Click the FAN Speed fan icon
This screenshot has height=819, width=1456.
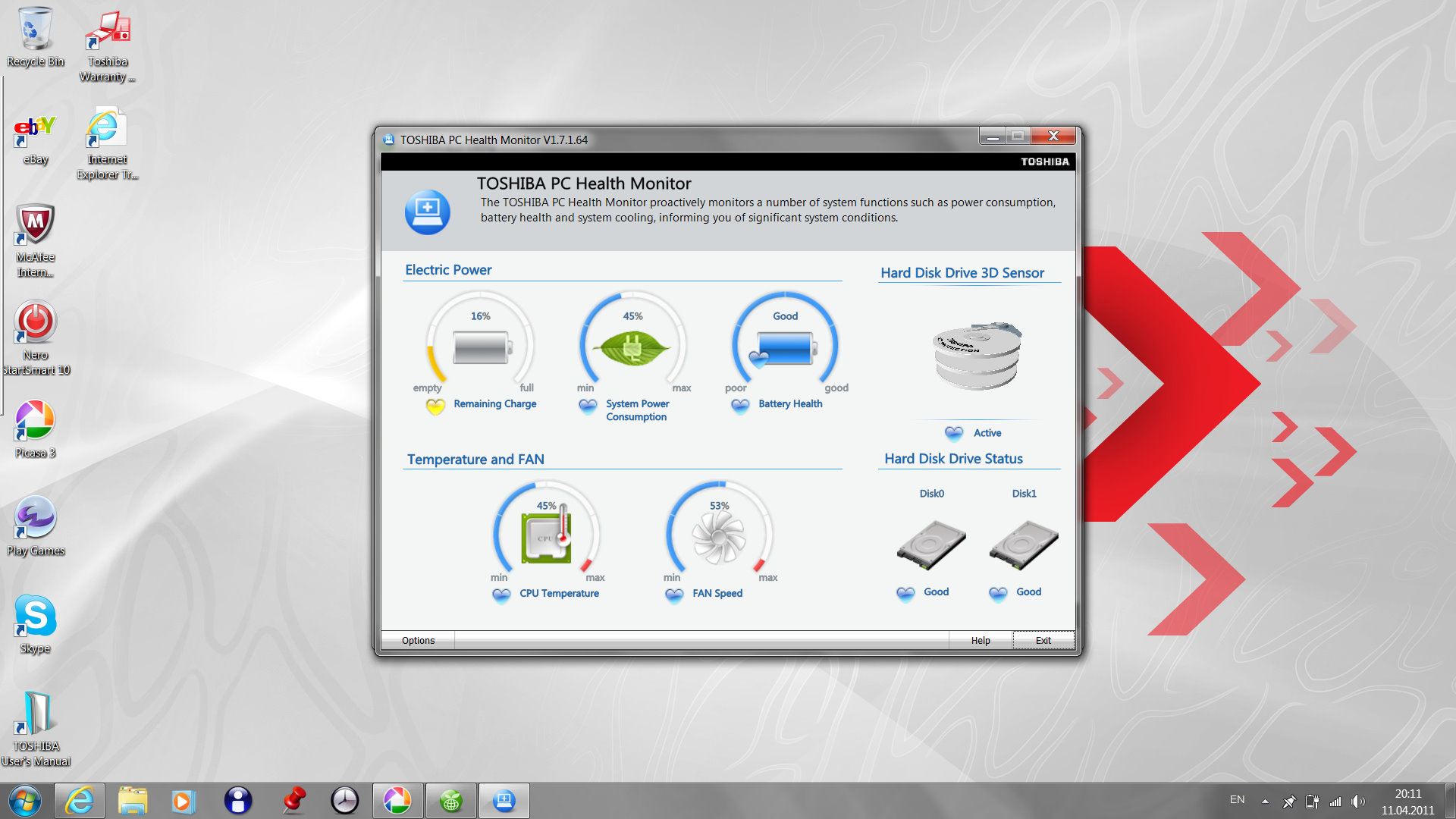pos(718,537)
